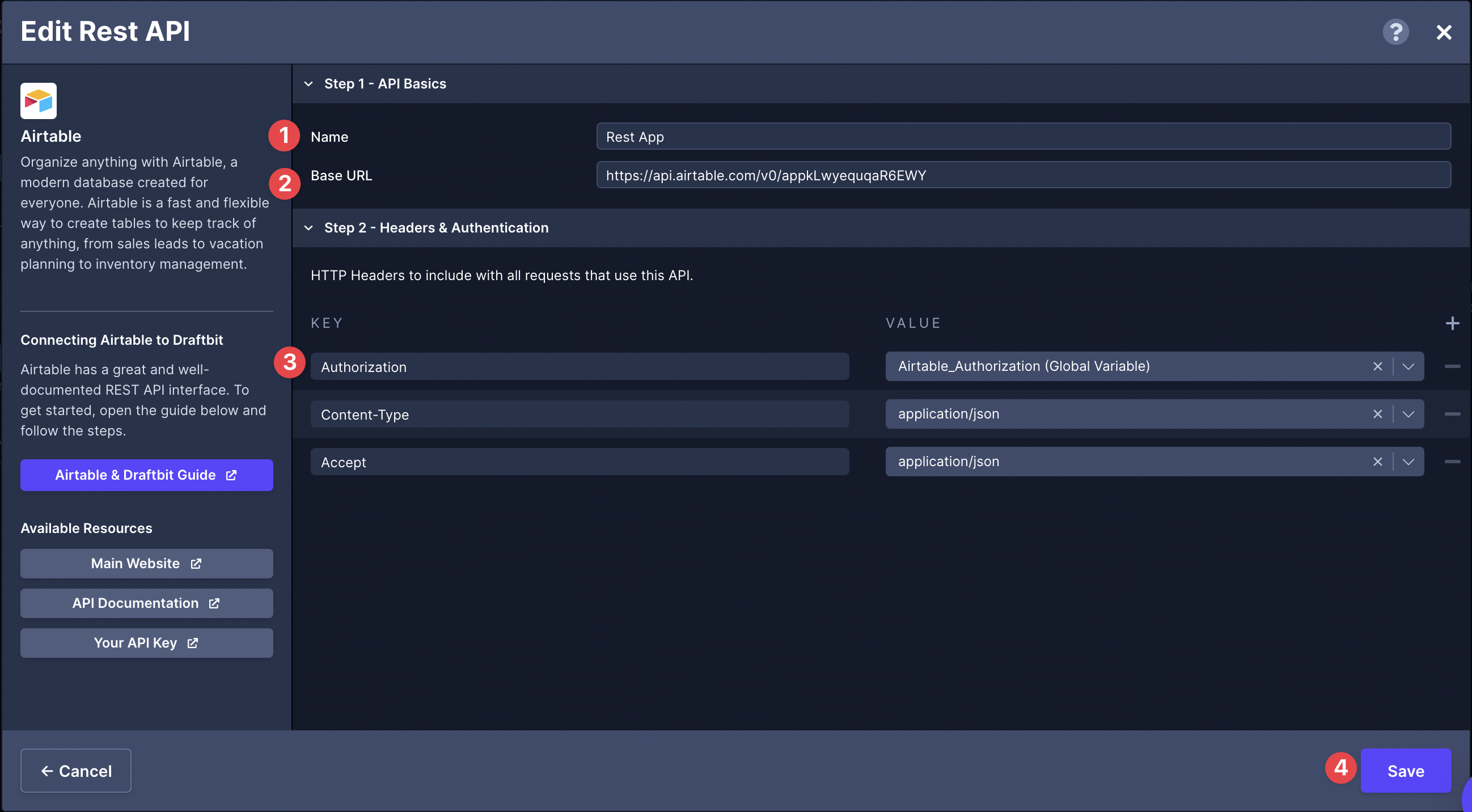1472x812 pixels.
Task: Remove the Authorization header row
Action: point(1452,366)
